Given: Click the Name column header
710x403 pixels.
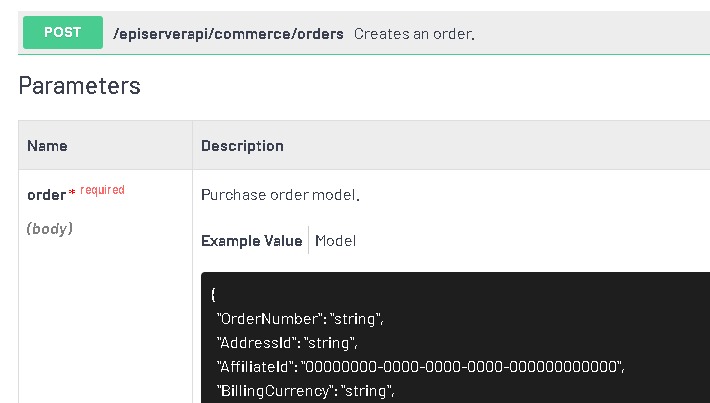Looking at the screenshot, I should tap(47, 146).
